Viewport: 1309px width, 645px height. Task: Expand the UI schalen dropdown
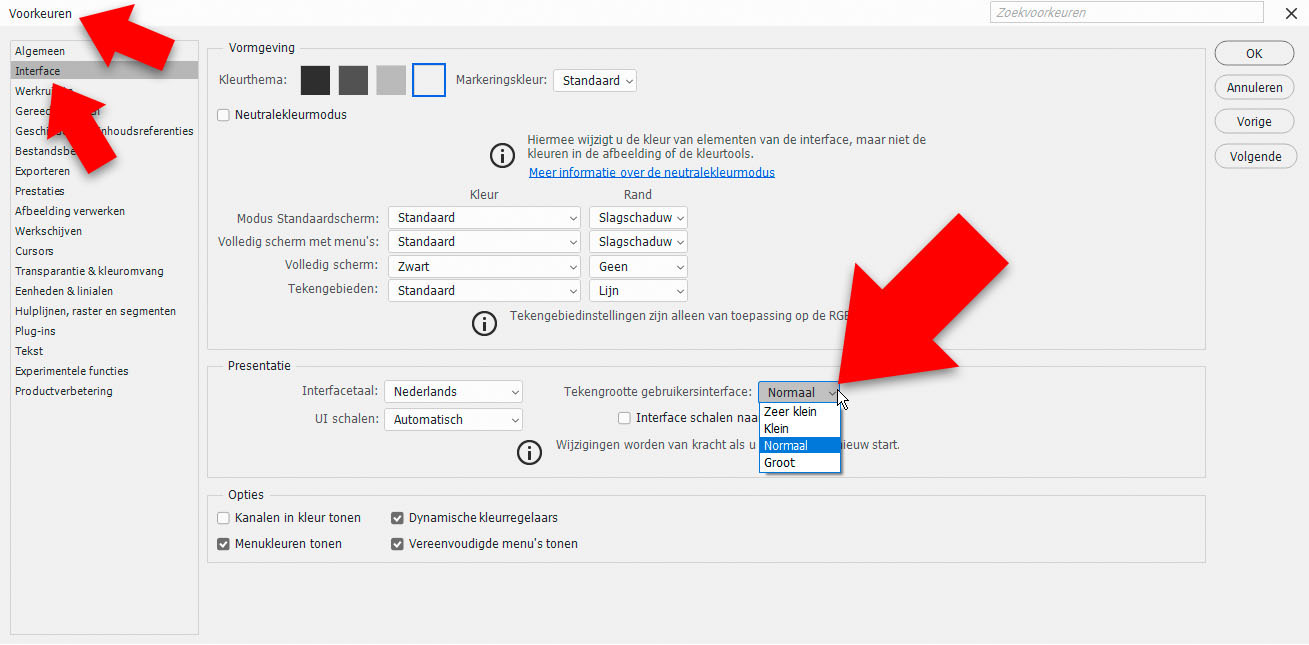(453, 420)
